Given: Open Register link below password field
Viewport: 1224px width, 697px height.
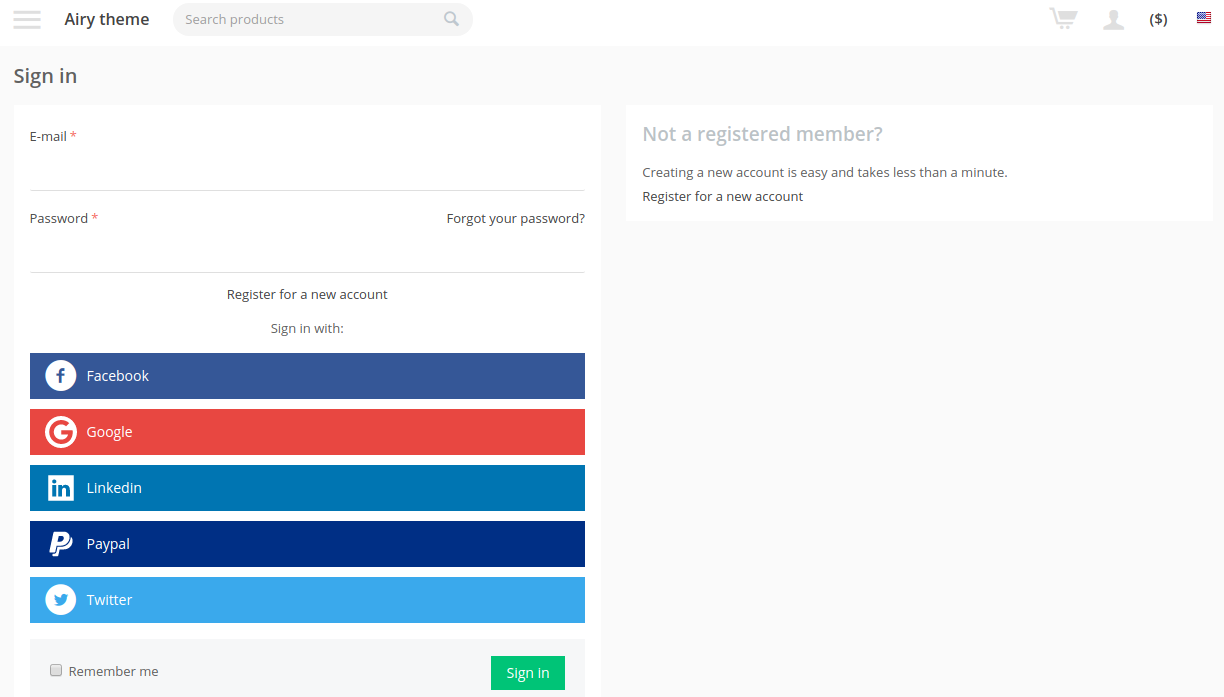Looking at the screenshot, I should tap(307, 294).
